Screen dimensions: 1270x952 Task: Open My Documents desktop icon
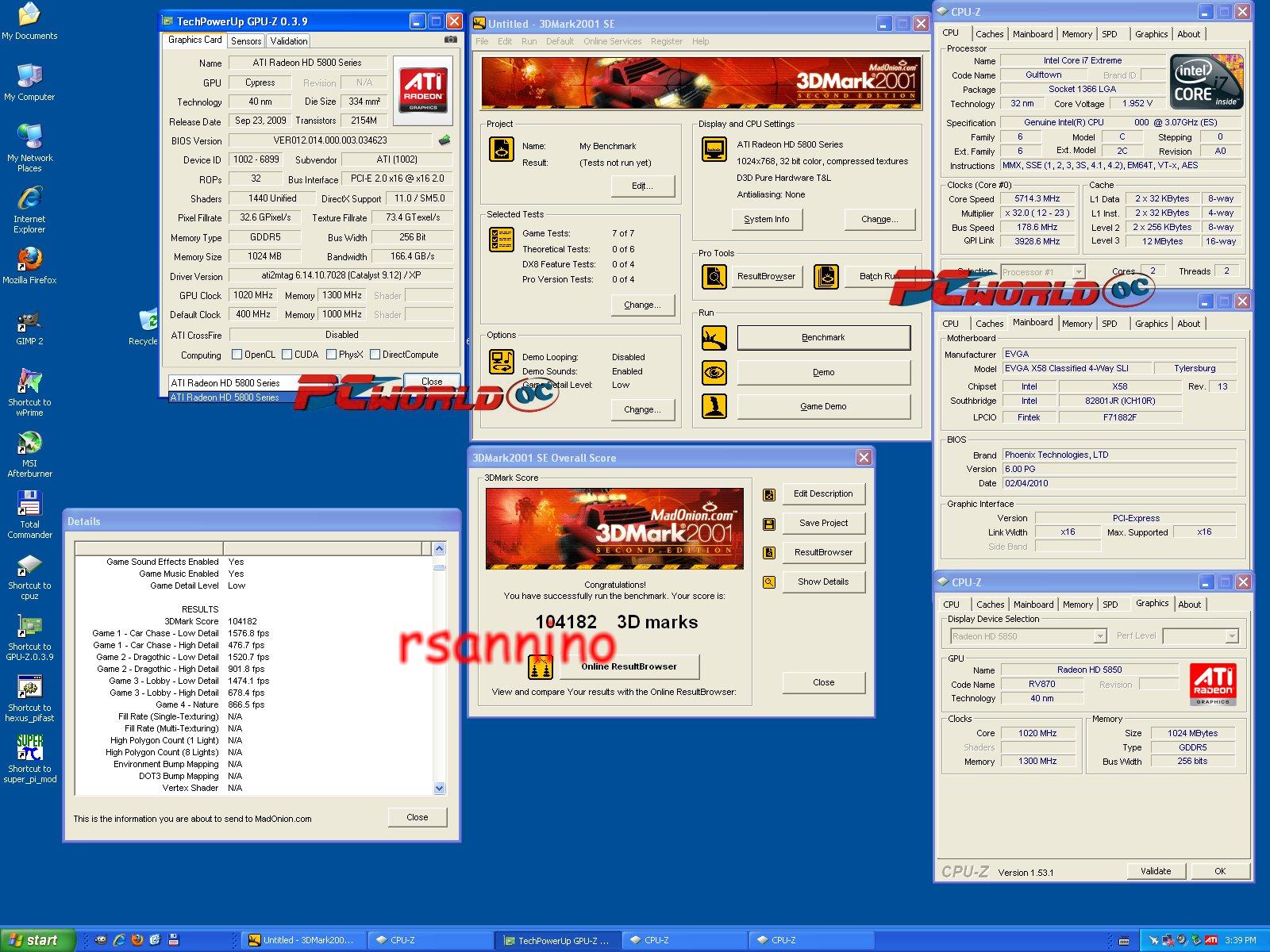coord(29,21)
